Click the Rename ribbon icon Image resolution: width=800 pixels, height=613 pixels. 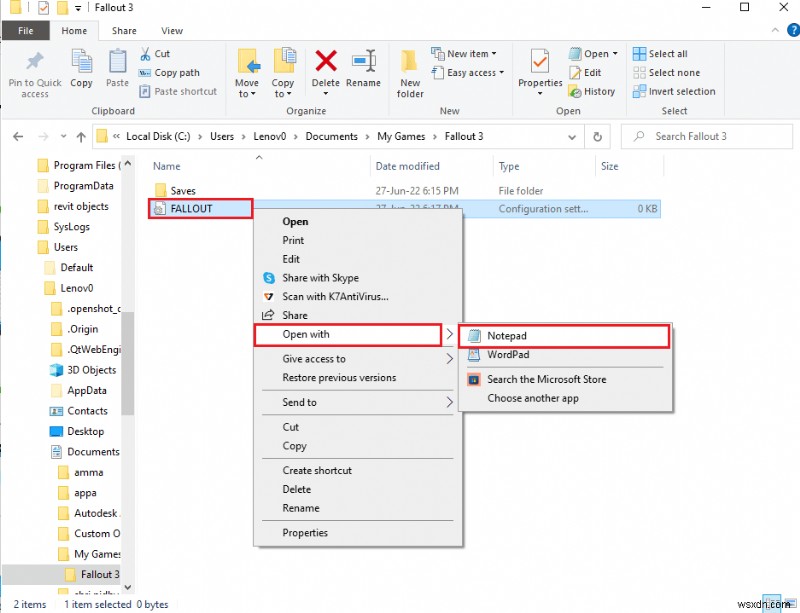click(x=363, y=61)
